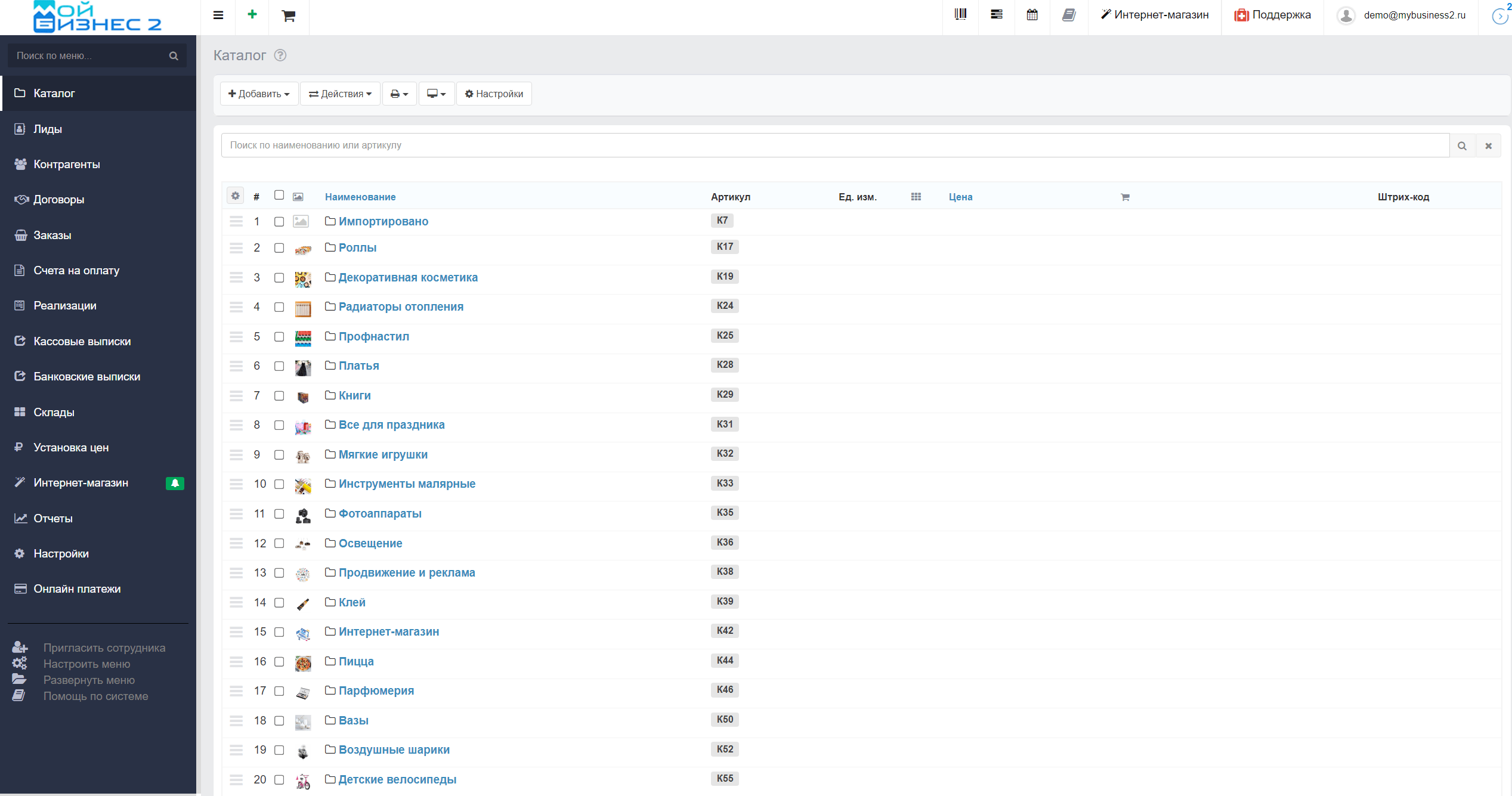
Task: Click the shopping cart icon in top toolbar
Action: (x=289, y=16)
